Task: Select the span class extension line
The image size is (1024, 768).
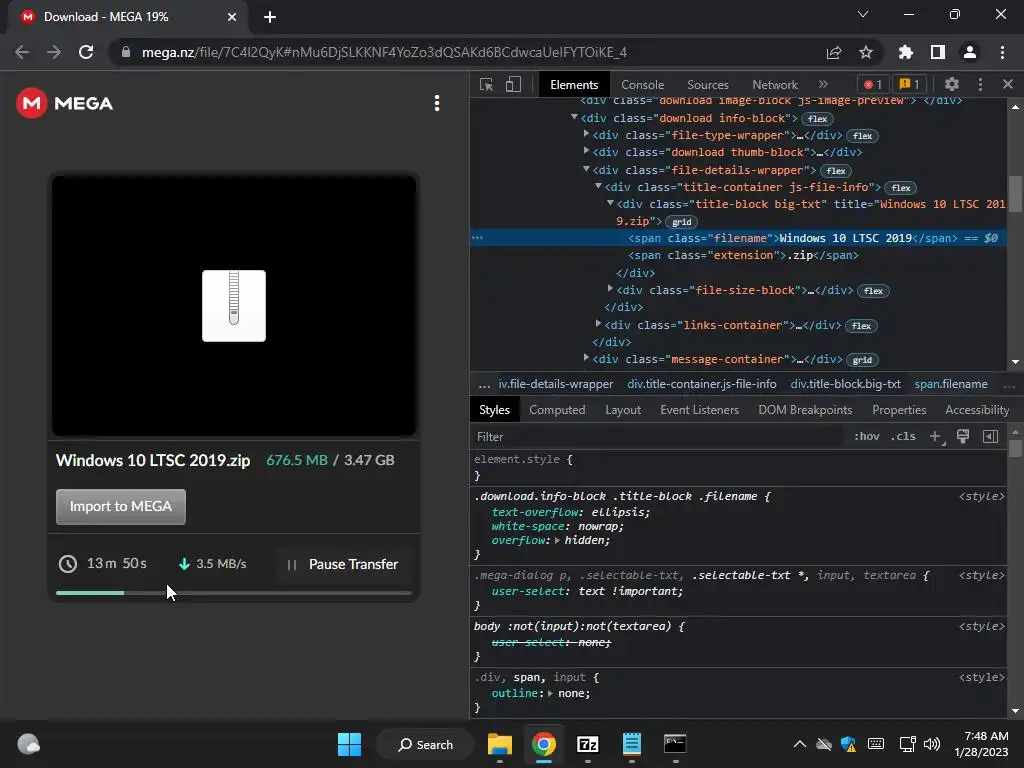Action: point(743,255)
